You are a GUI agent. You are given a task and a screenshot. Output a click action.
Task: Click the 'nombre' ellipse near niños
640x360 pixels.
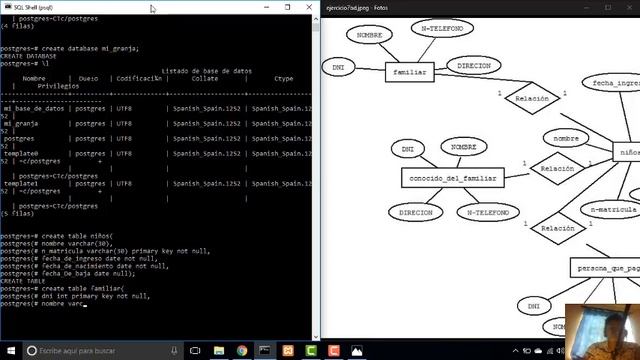coord(566,138)
